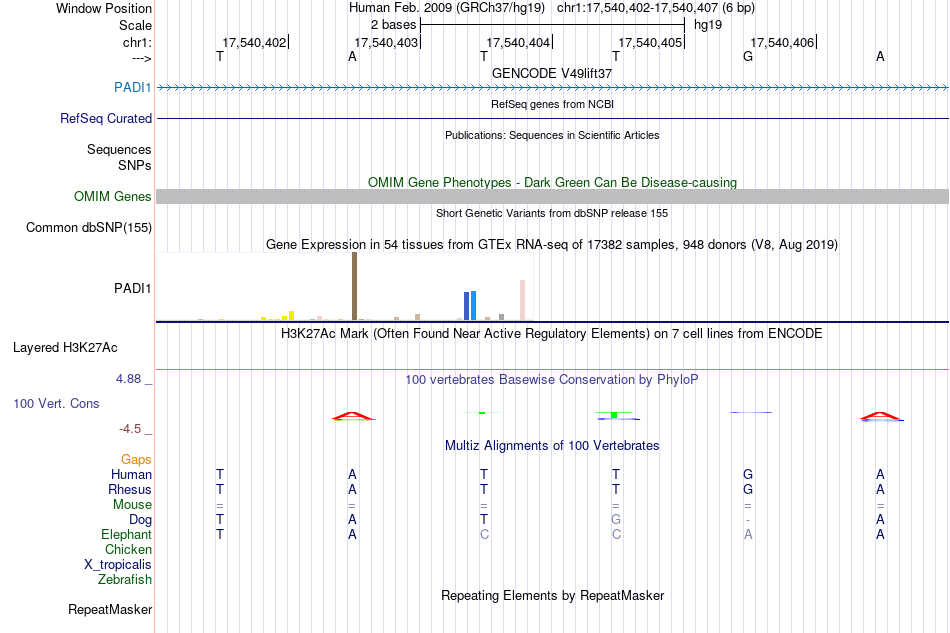This screenshot has height=633, width=950.
Task: Click the gray OMIM Genes bar
Action: click(552, 196)
